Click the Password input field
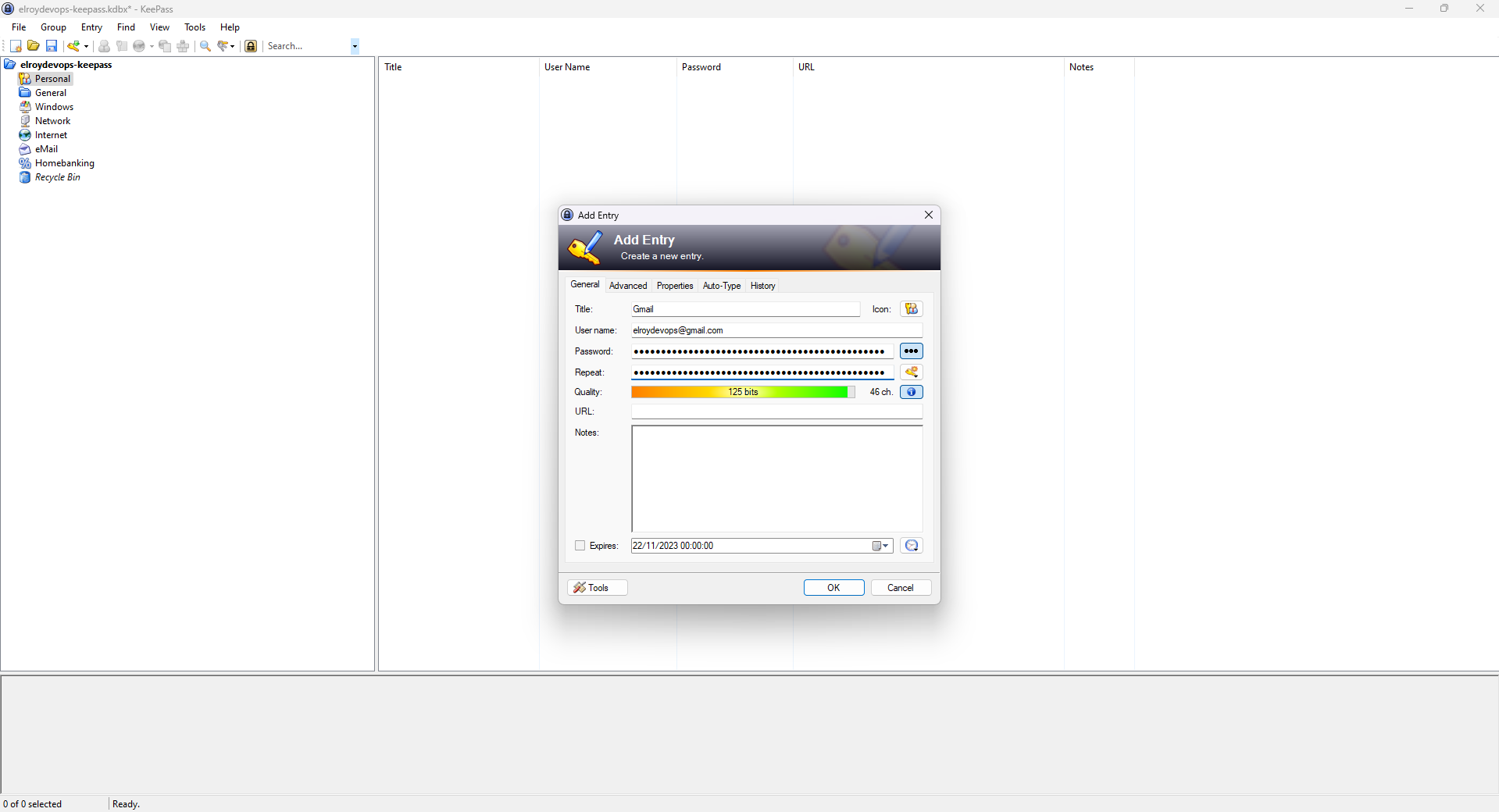The width and height of the screenshot is (1499, 812). [762, 351]
